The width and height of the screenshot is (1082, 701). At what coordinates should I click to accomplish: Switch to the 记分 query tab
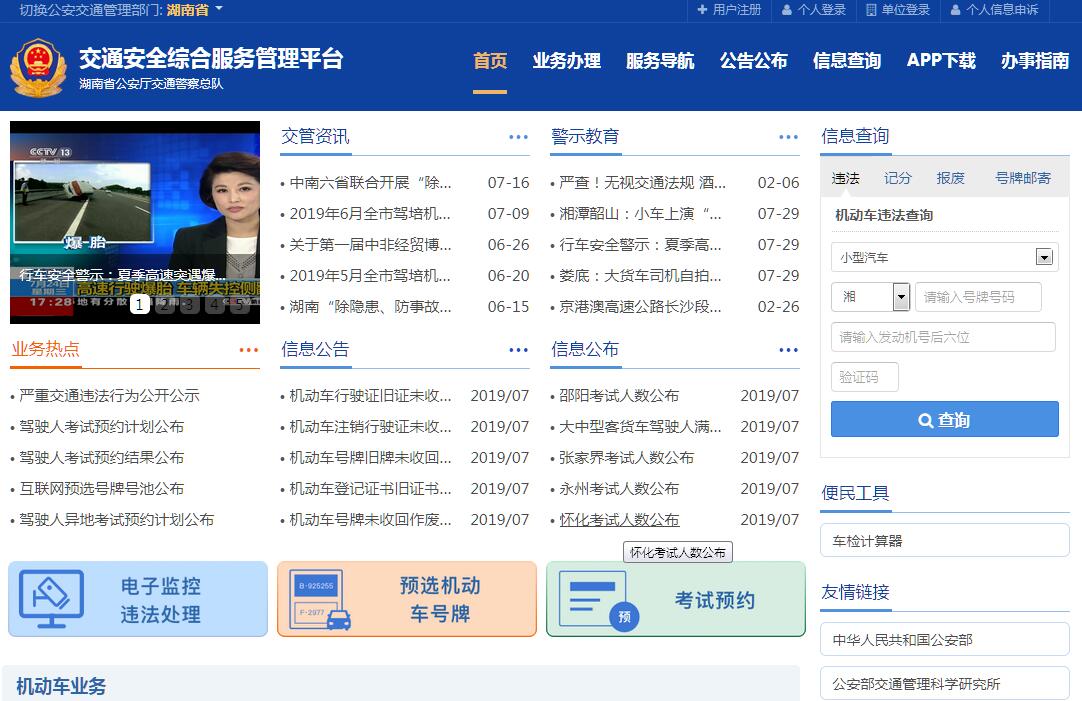click(x=897, y=178)
